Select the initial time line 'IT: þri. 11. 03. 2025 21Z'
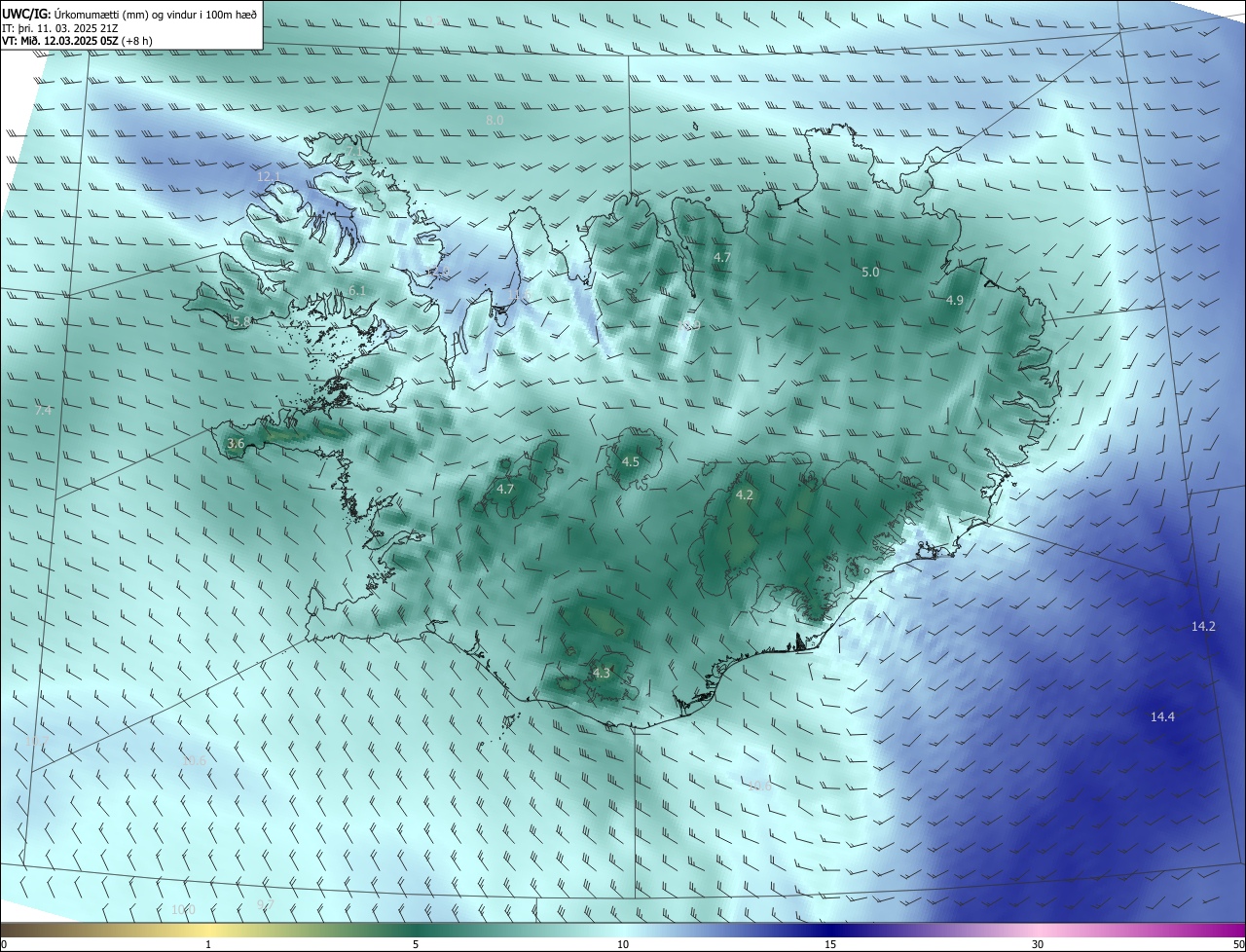The image size is (1246, 952). [x=60, y=28]
